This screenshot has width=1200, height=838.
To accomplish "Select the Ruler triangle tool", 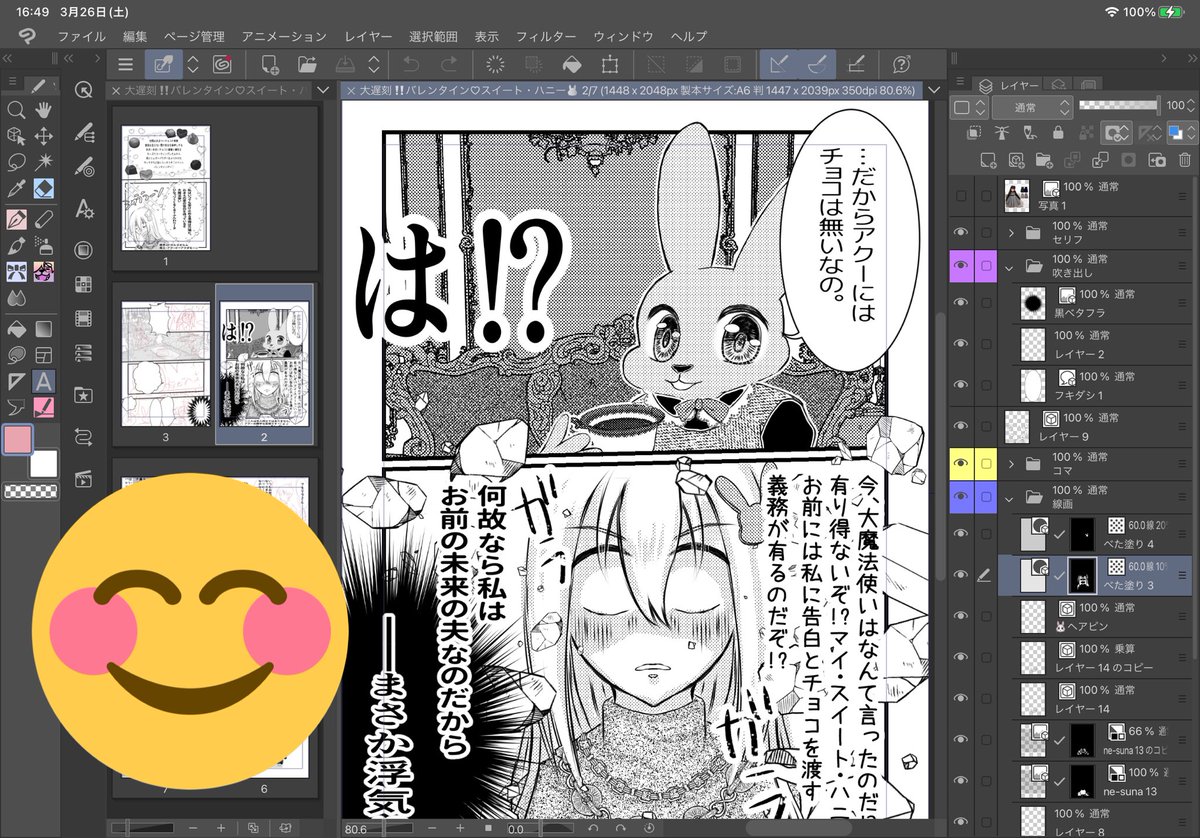I will tap(16, 380).
